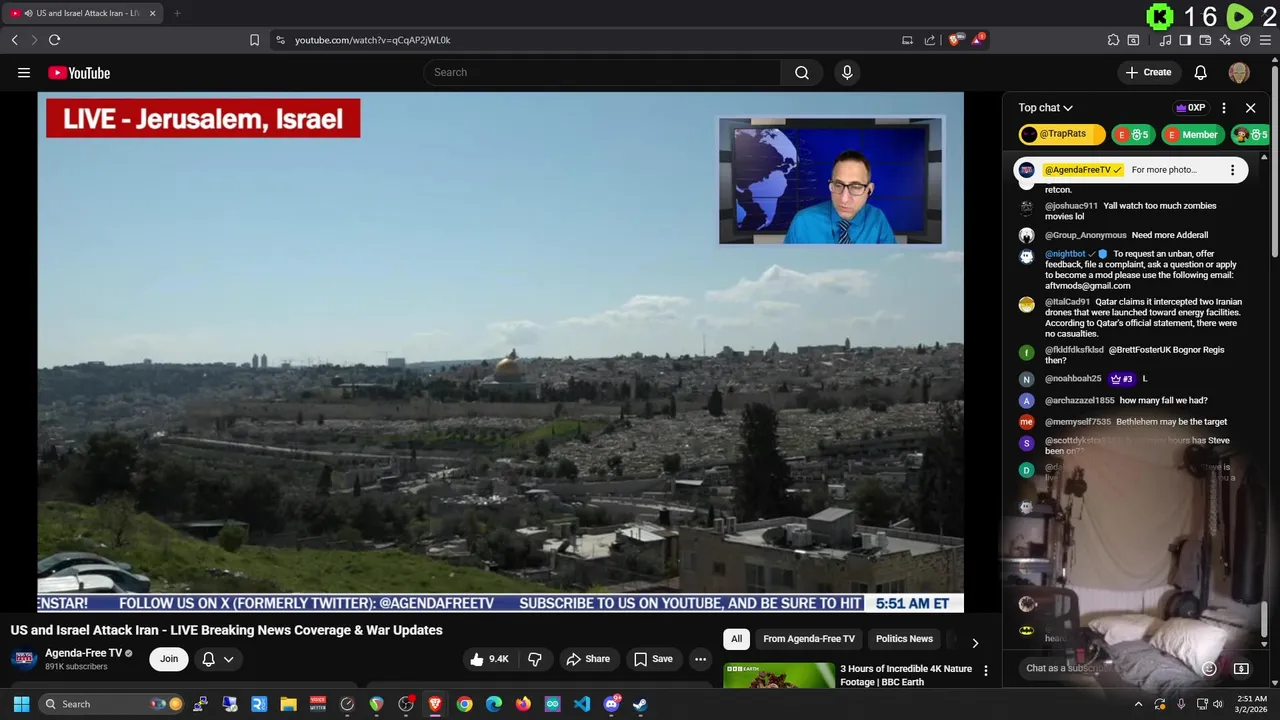The height and width of the screenshot is (720, 1280).
Task: Close the live chat panel
Action: [x=1250, y=108]
